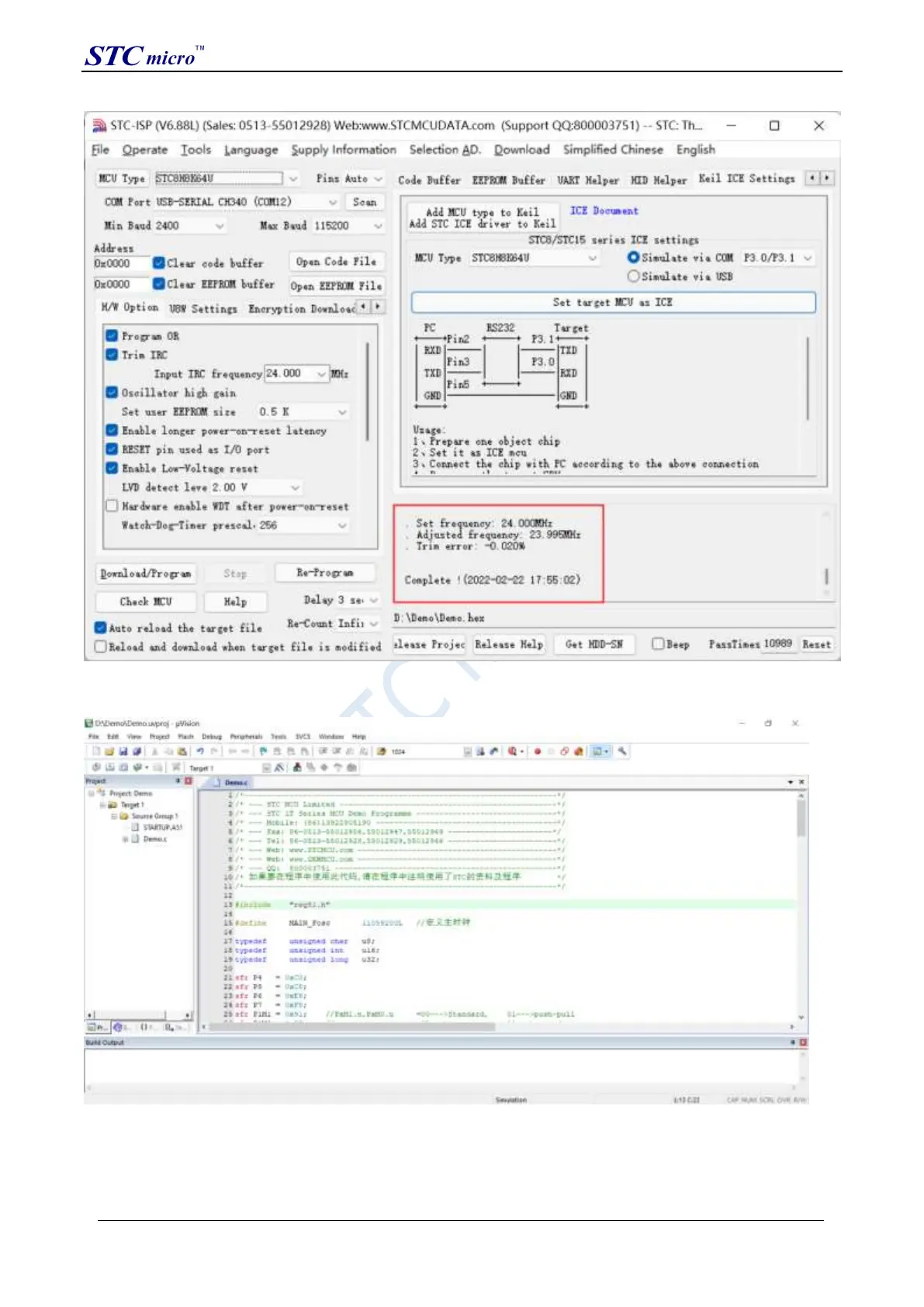Pin the µVision Project panel
924x1307 pixels.
click(x=178, y=781)
